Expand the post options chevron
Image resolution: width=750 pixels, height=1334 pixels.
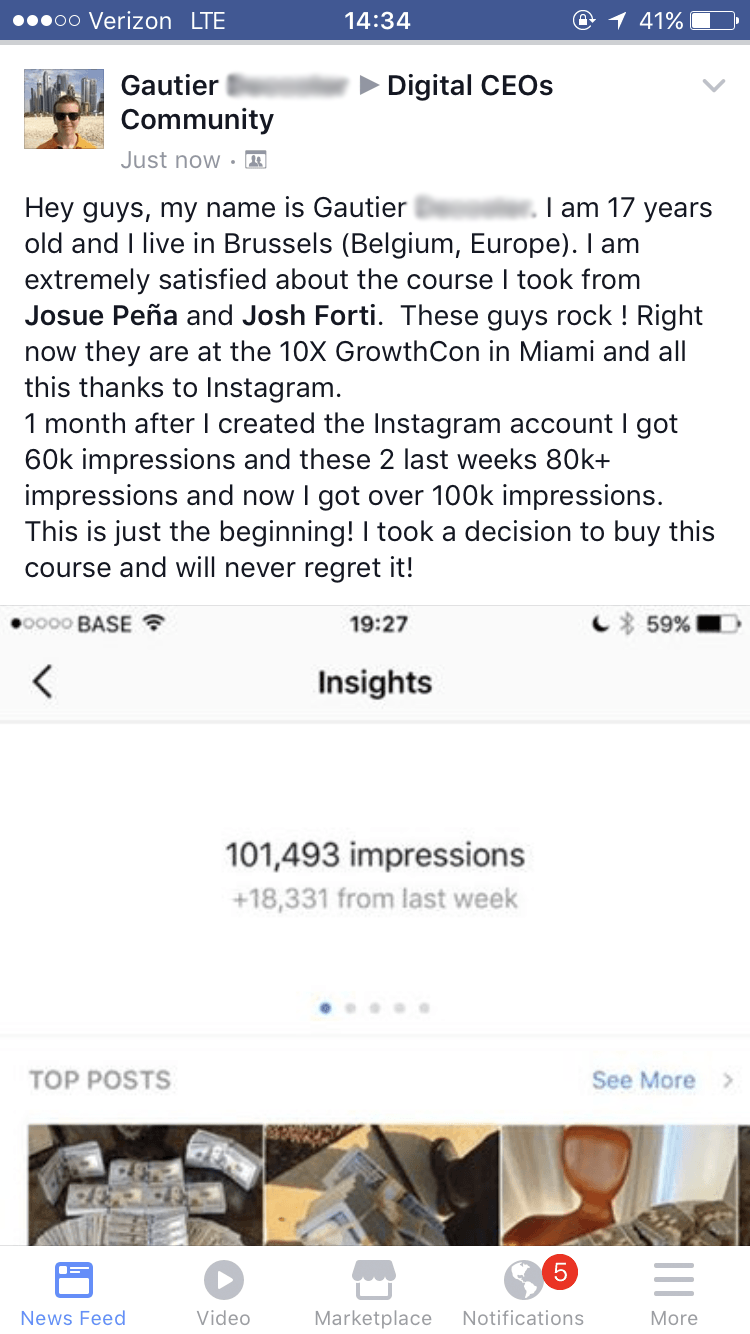[x=713, y=86]
